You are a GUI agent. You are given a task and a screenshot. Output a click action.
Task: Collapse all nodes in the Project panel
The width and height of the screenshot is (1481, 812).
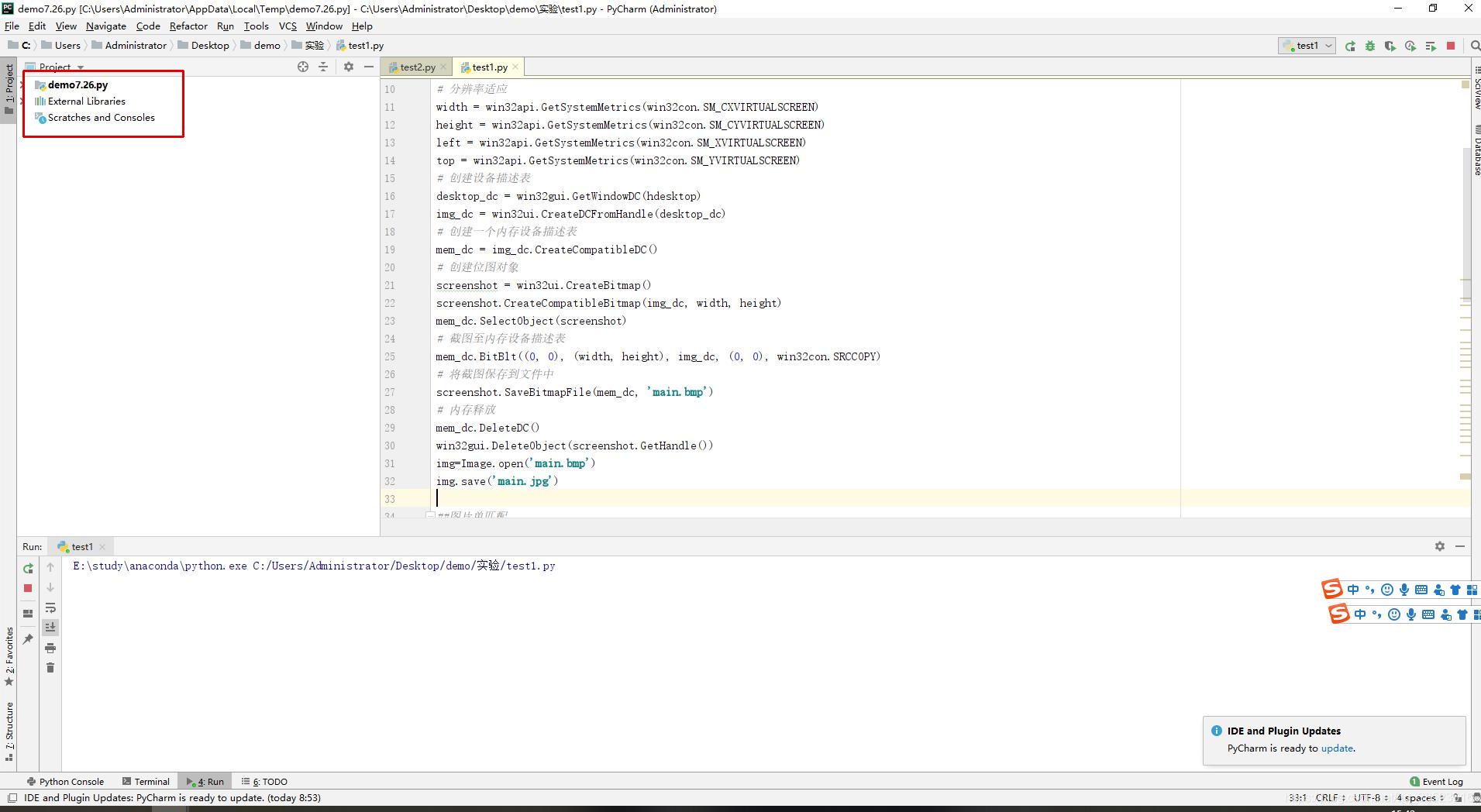(x=323, y=67)
